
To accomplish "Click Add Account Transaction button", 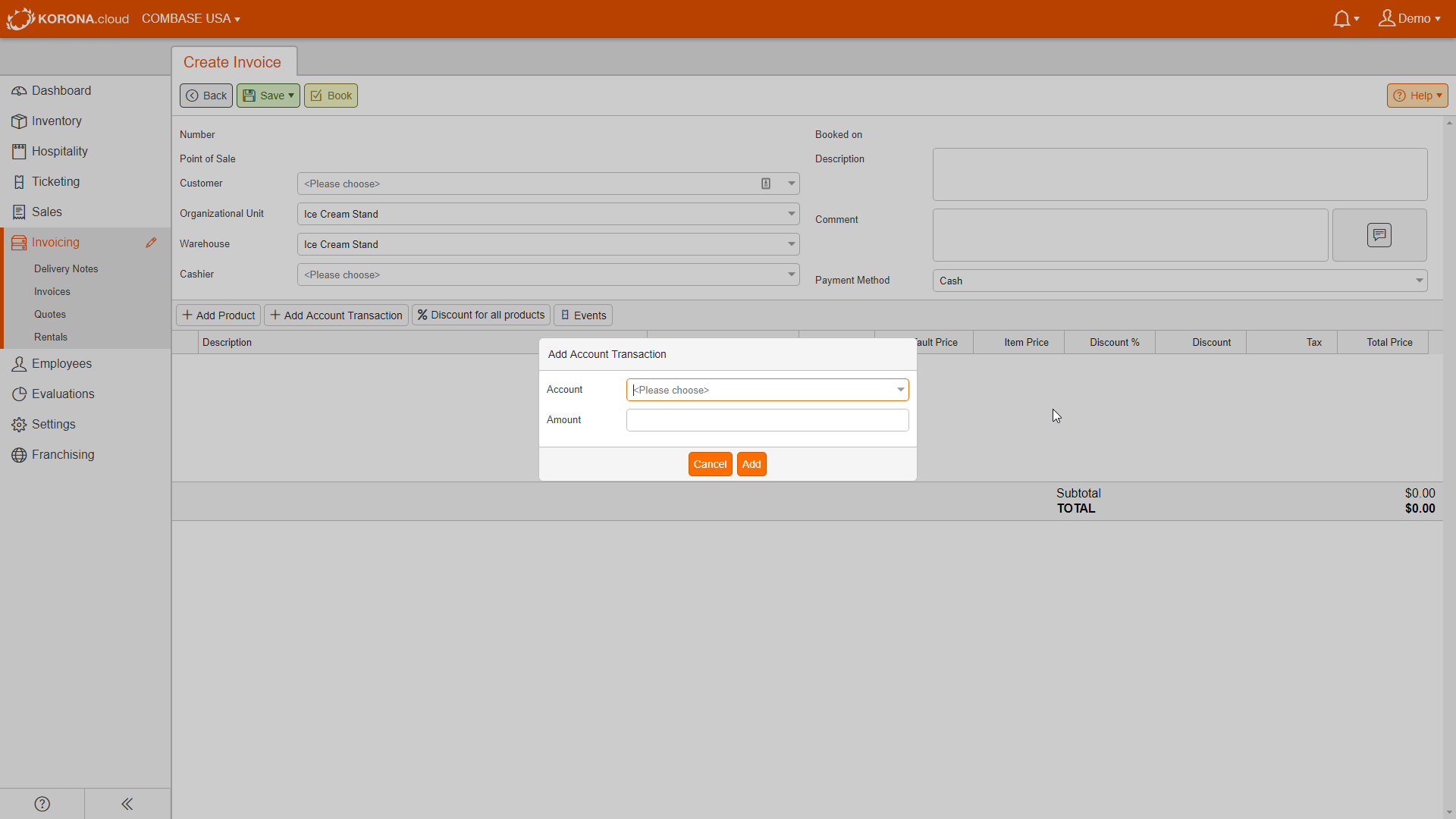I will click(x=336, y=315).
